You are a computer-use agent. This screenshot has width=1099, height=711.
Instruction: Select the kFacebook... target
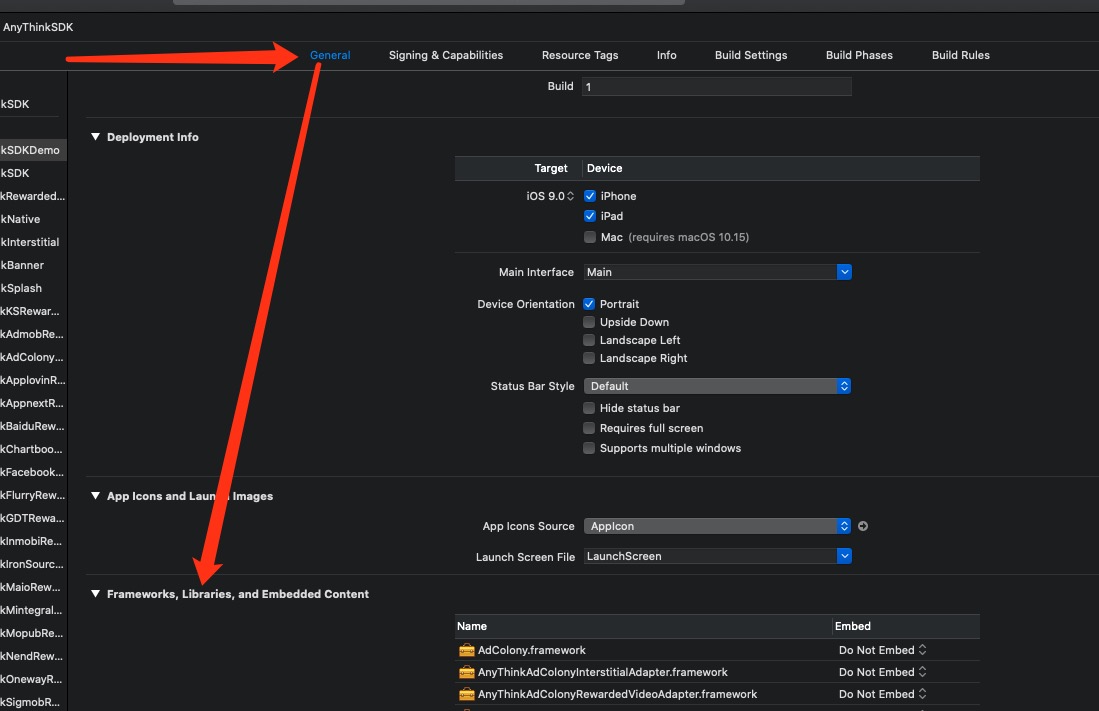click(x=33, y=473)
